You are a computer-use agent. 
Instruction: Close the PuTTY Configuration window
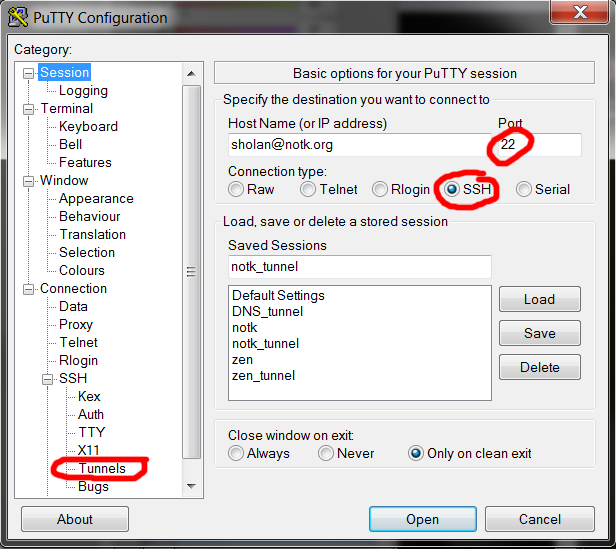pos(580,12)
